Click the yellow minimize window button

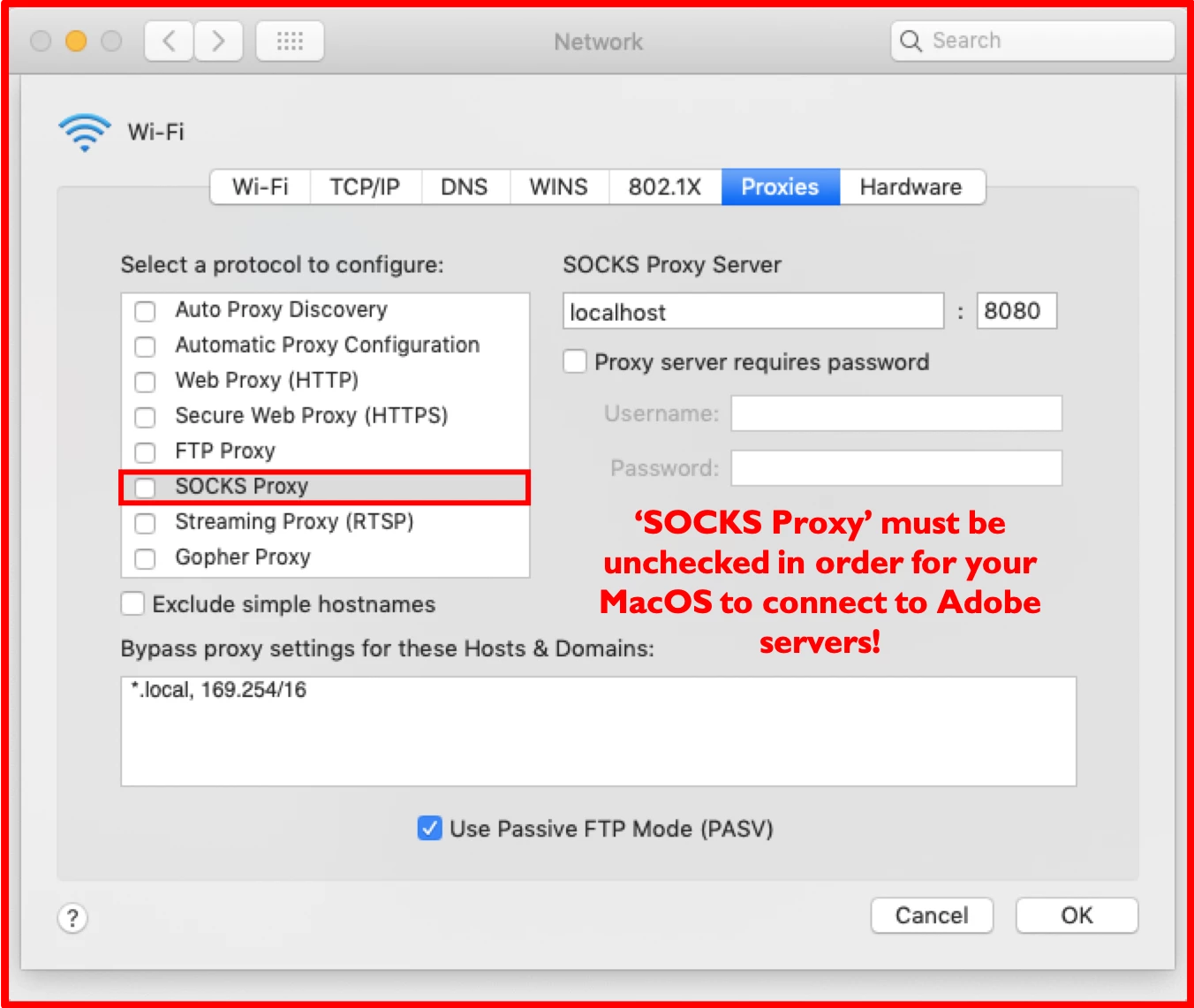(76, 41)
